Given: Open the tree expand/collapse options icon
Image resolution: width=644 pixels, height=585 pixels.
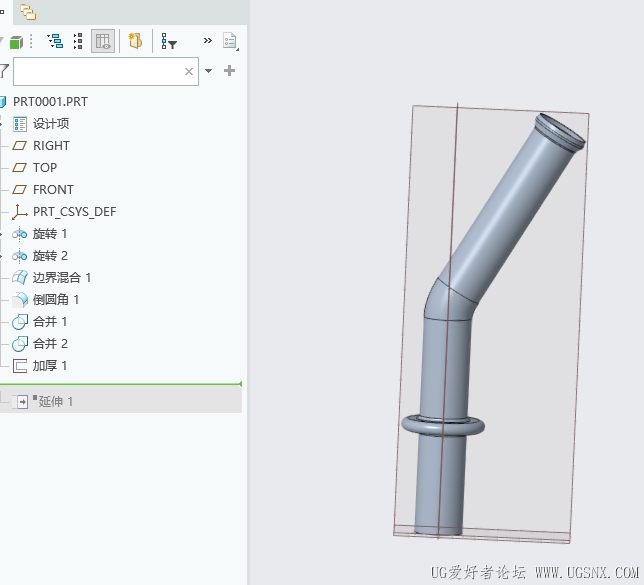Looking at the screenshot, I should tap(55, 41).
